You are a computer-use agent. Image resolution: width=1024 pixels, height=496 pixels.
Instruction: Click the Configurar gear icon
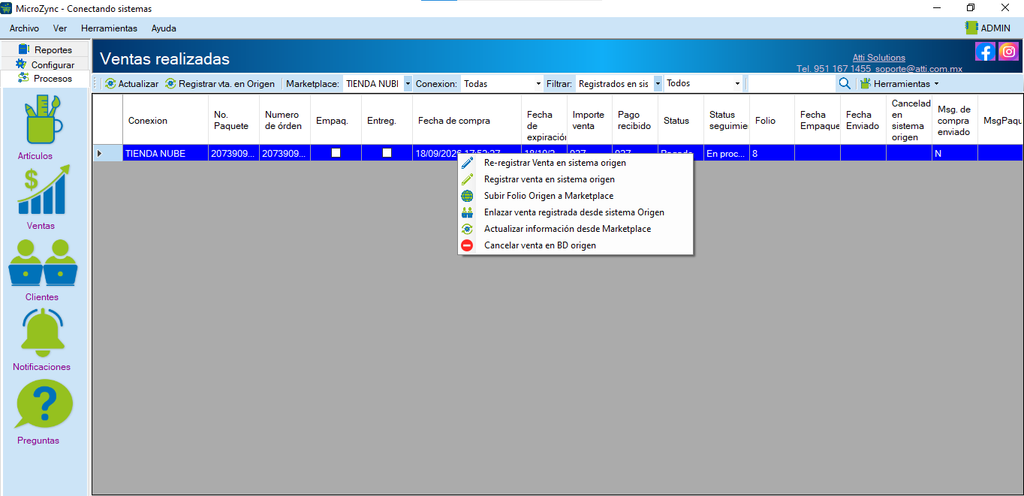pos(22,64)
